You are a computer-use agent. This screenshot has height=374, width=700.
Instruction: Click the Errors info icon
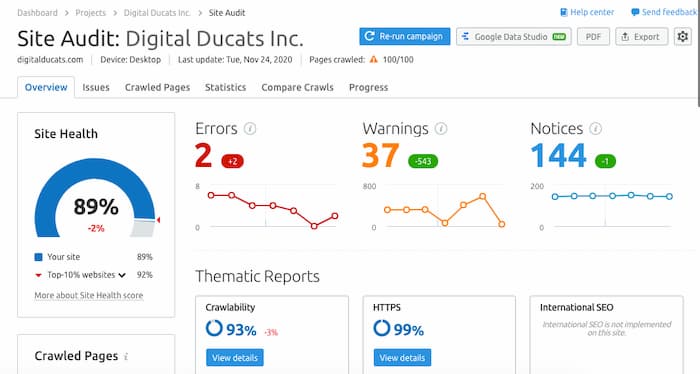(x=250, y=129)
